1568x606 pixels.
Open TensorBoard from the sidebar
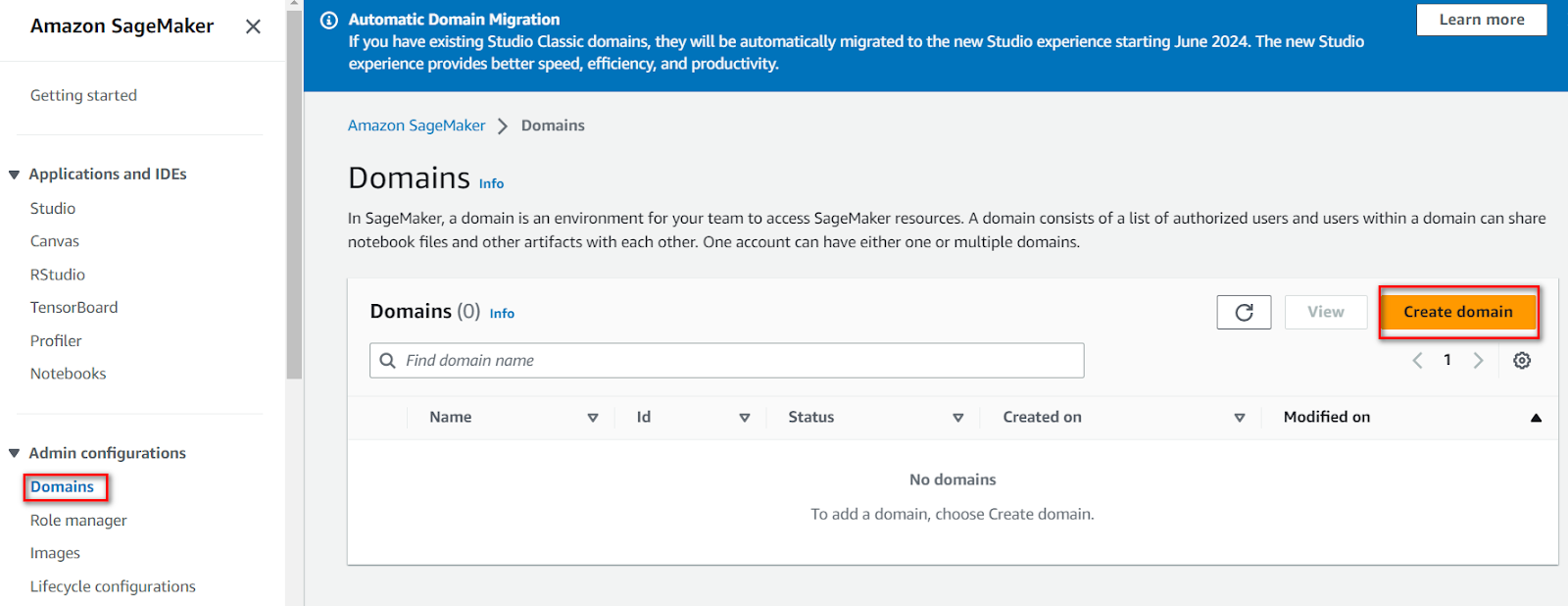[73, 307]
